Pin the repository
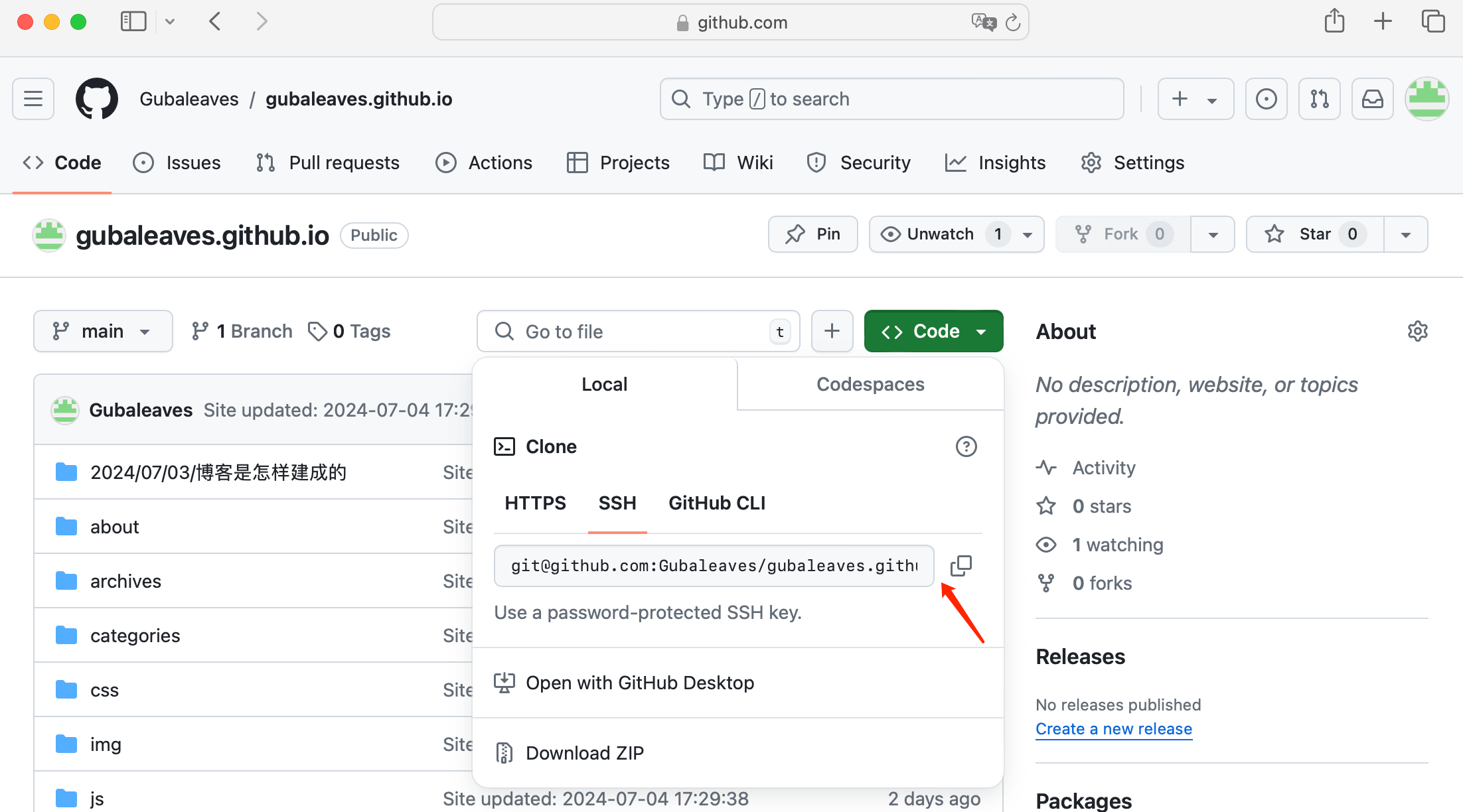1463x812 pixels. [813, 234]
